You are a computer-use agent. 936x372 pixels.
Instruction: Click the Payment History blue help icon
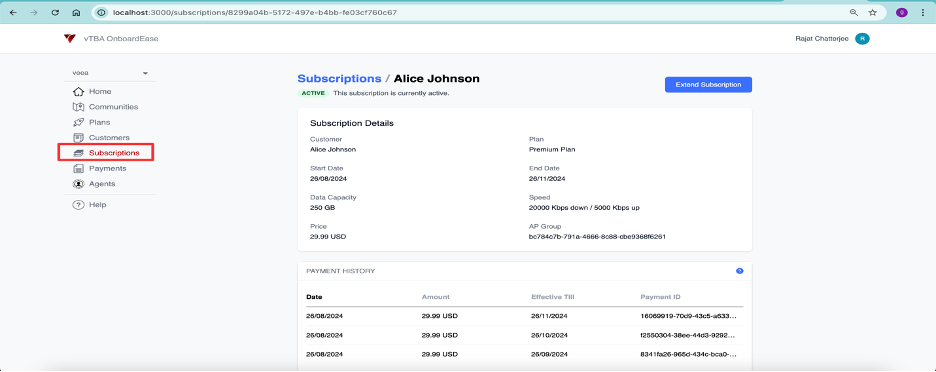pyautogui.click(x=740, y=271)
